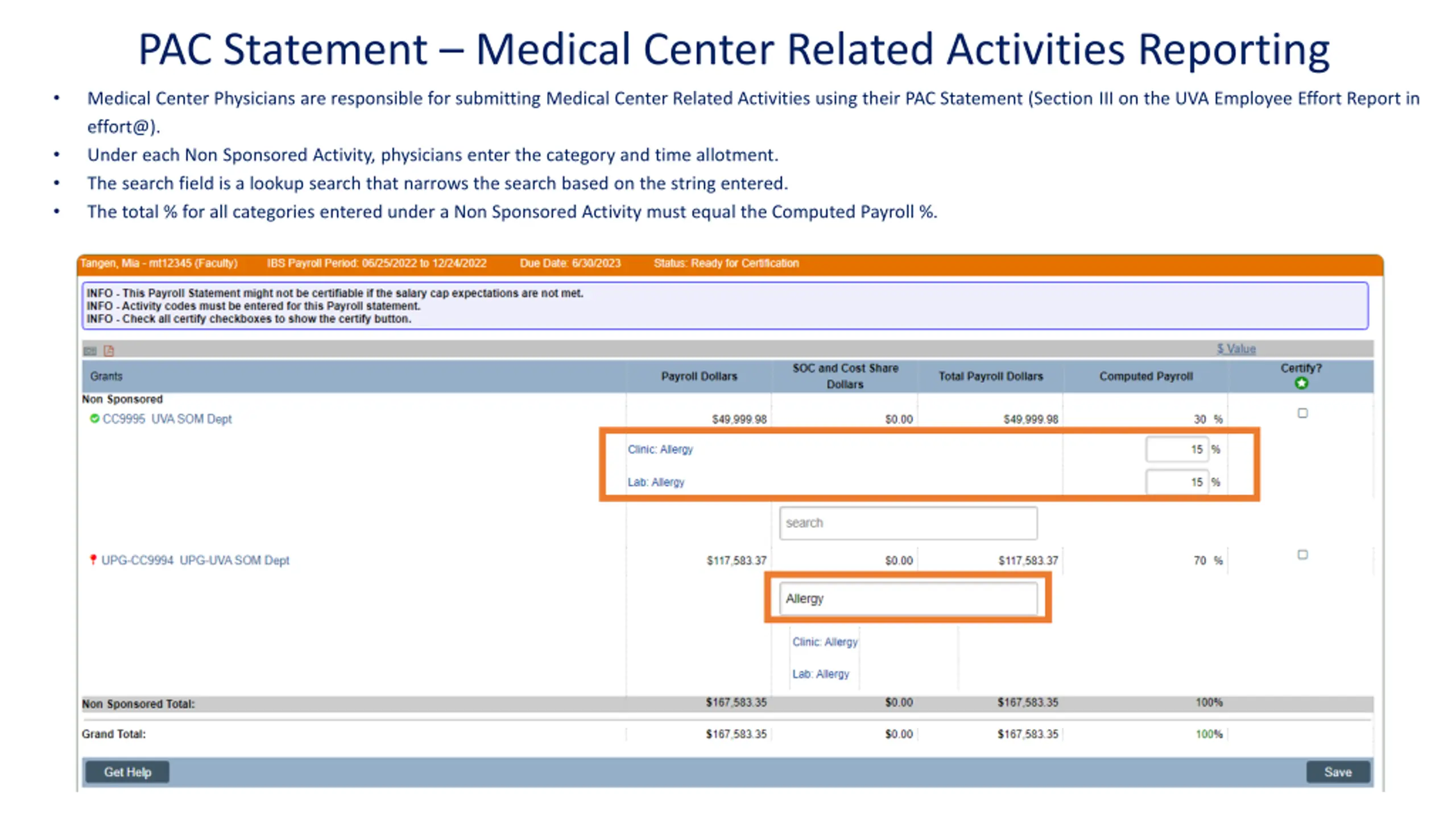The height and width of the screenshot is (819, 1456).
Task: Click the red pin icon beside UPG-CC9994
Action: (93, 560)
